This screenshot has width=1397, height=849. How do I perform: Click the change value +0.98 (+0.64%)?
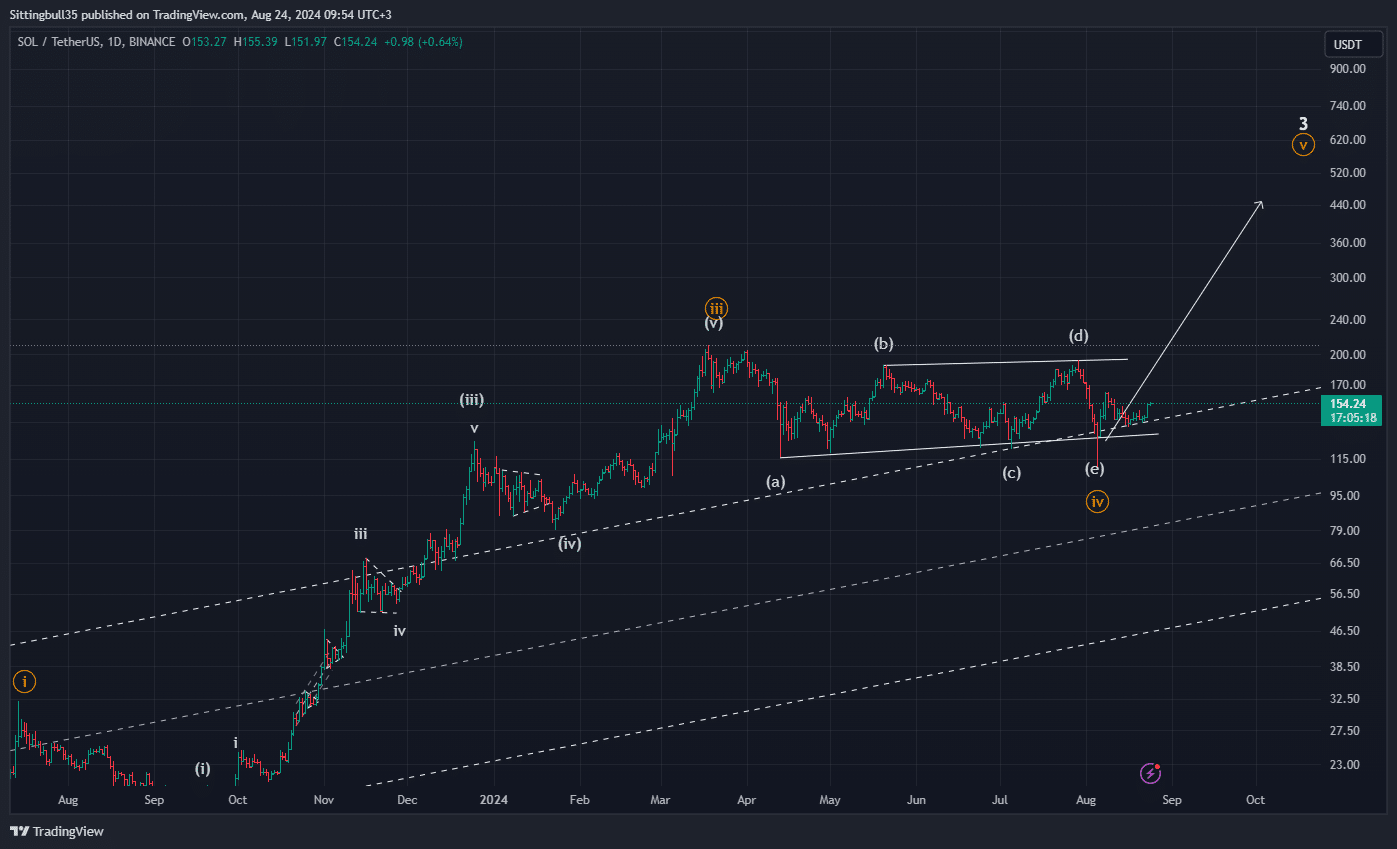(425, 42)
